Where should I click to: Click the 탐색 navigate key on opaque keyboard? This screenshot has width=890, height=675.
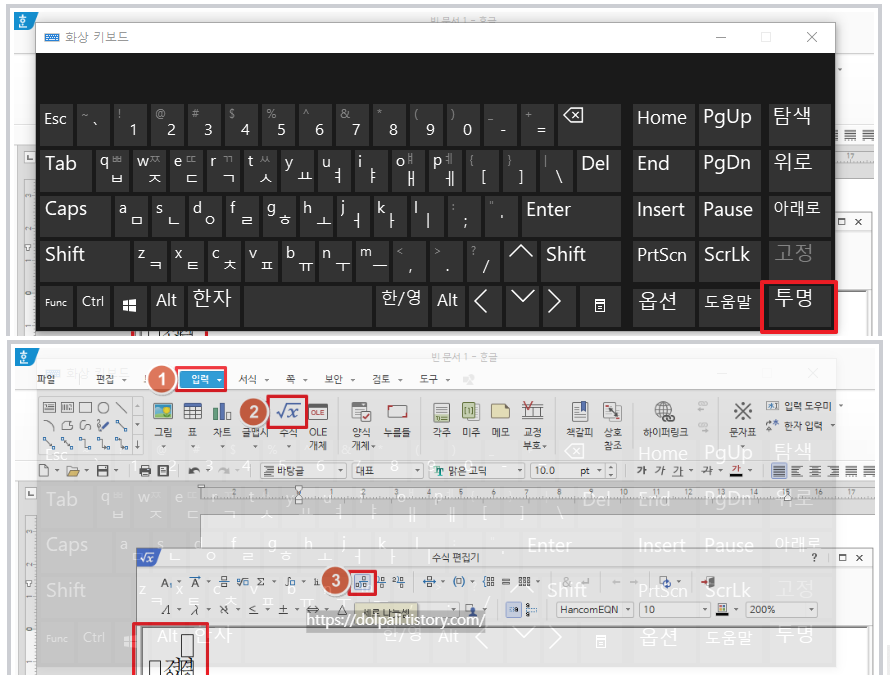(800, 124)
